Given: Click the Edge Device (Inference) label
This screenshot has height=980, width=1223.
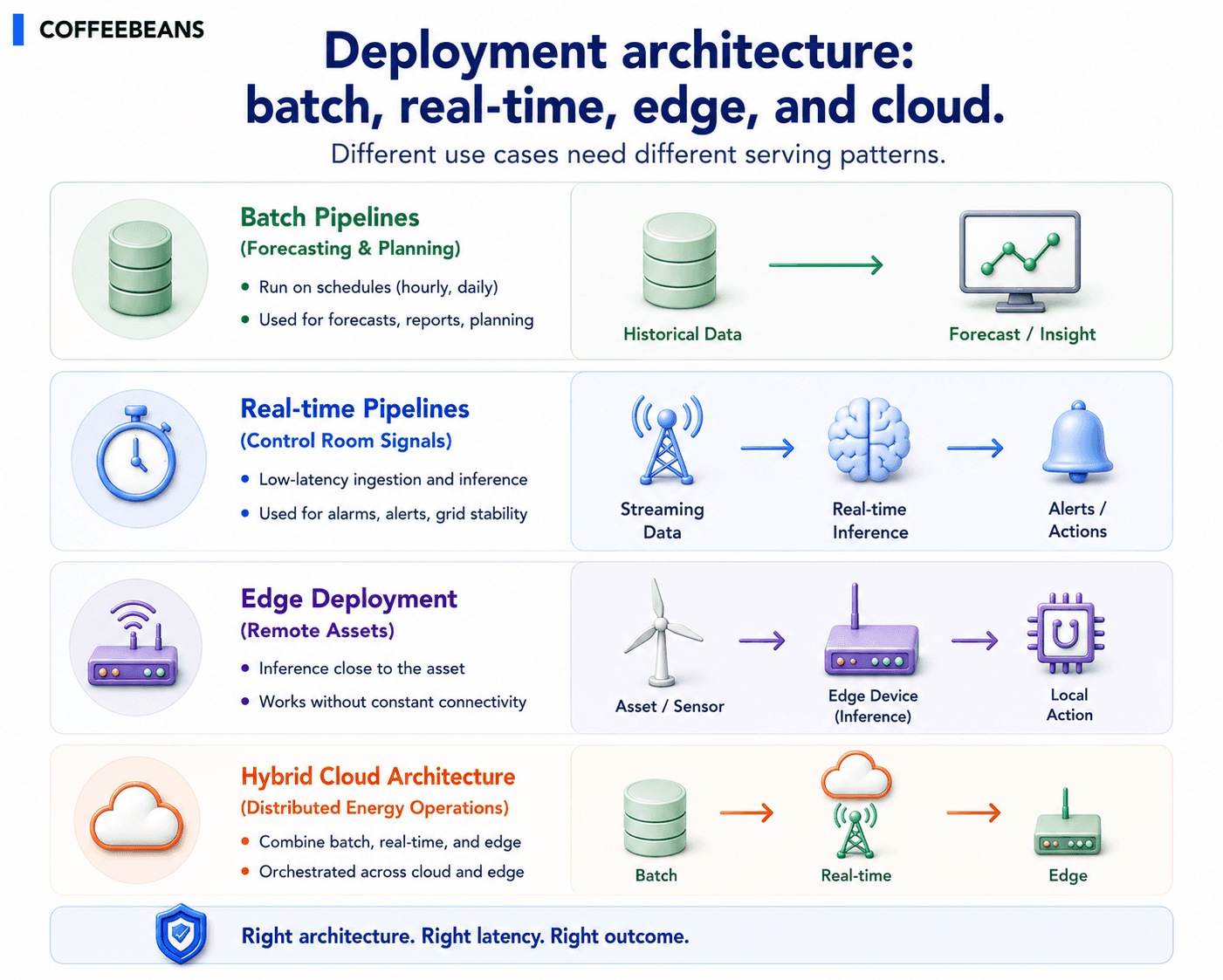Looking at the screenshot, I should (x=873, y=706).
